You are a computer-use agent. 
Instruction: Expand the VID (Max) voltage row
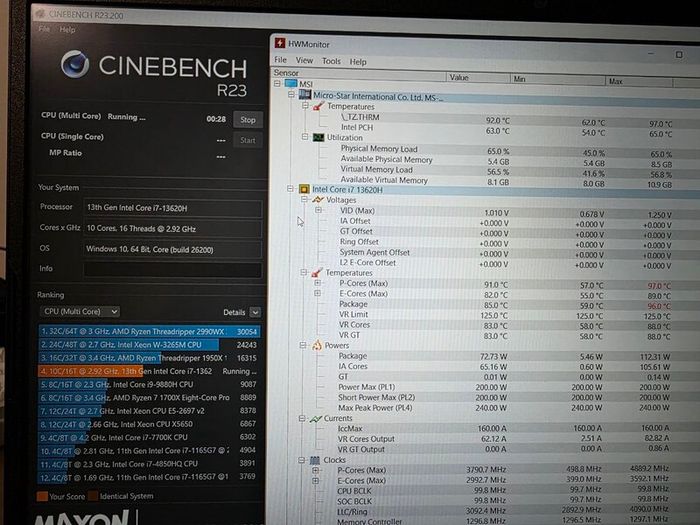[318, 210]
